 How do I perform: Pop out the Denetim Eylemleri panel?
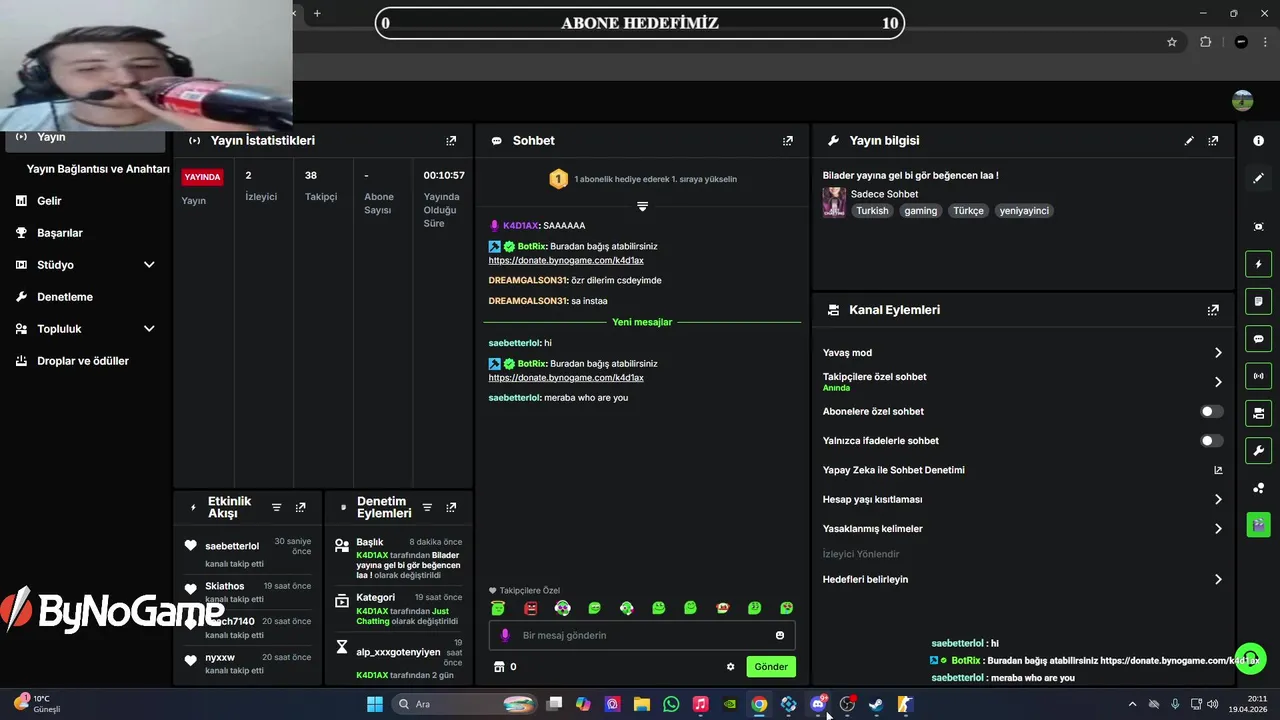[451, 508]
